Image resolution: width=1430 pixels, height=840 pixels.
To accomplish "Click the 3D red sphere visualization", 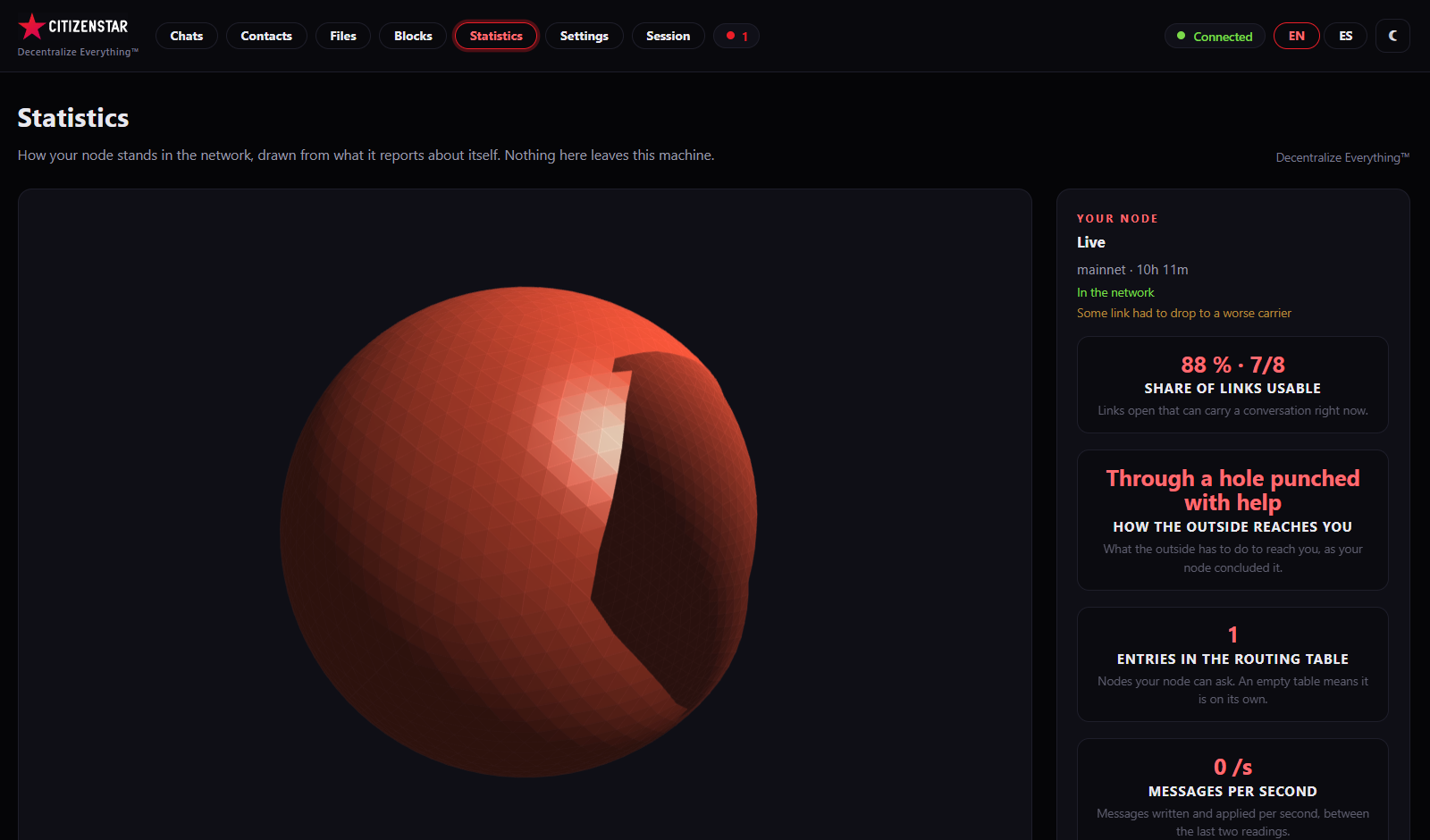I will [x=518, y=532].
